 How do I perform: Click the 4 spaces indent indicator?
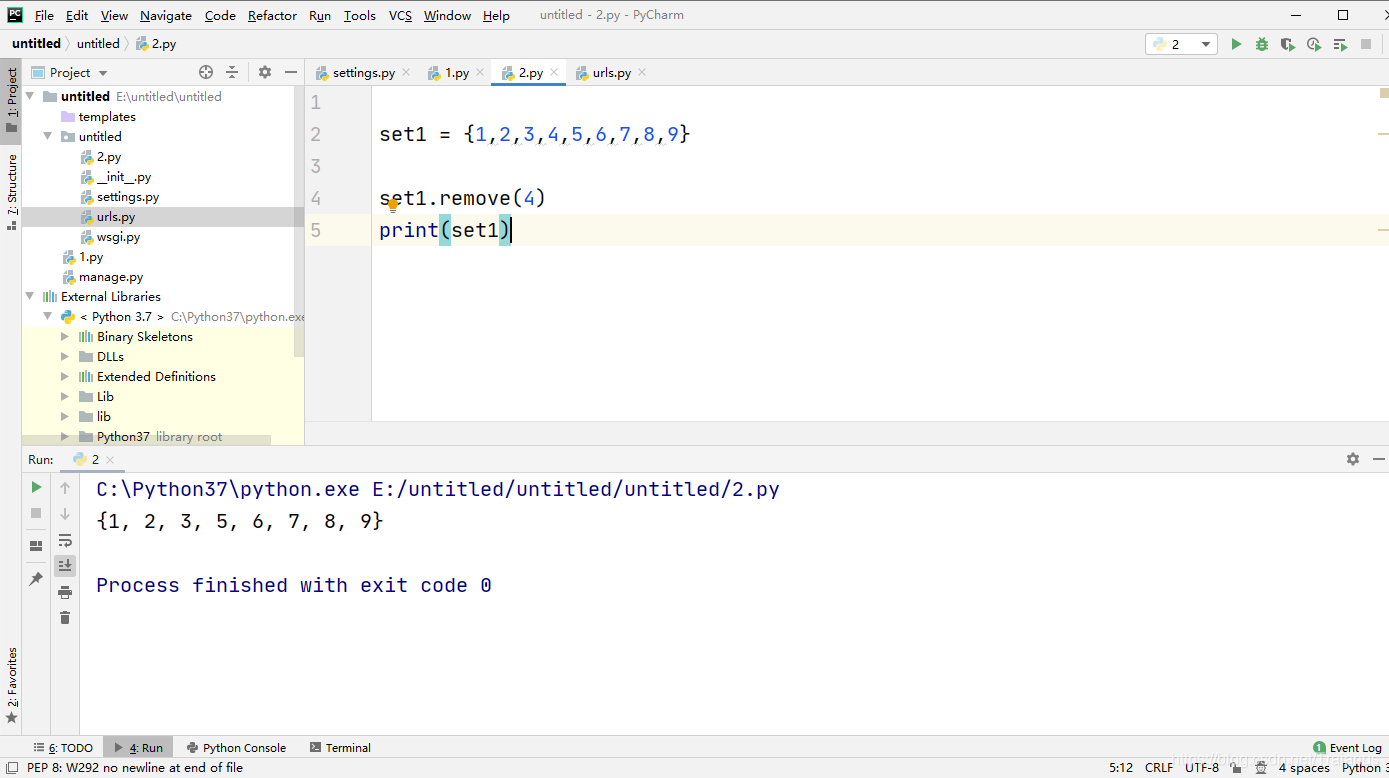click(1304, 767)
